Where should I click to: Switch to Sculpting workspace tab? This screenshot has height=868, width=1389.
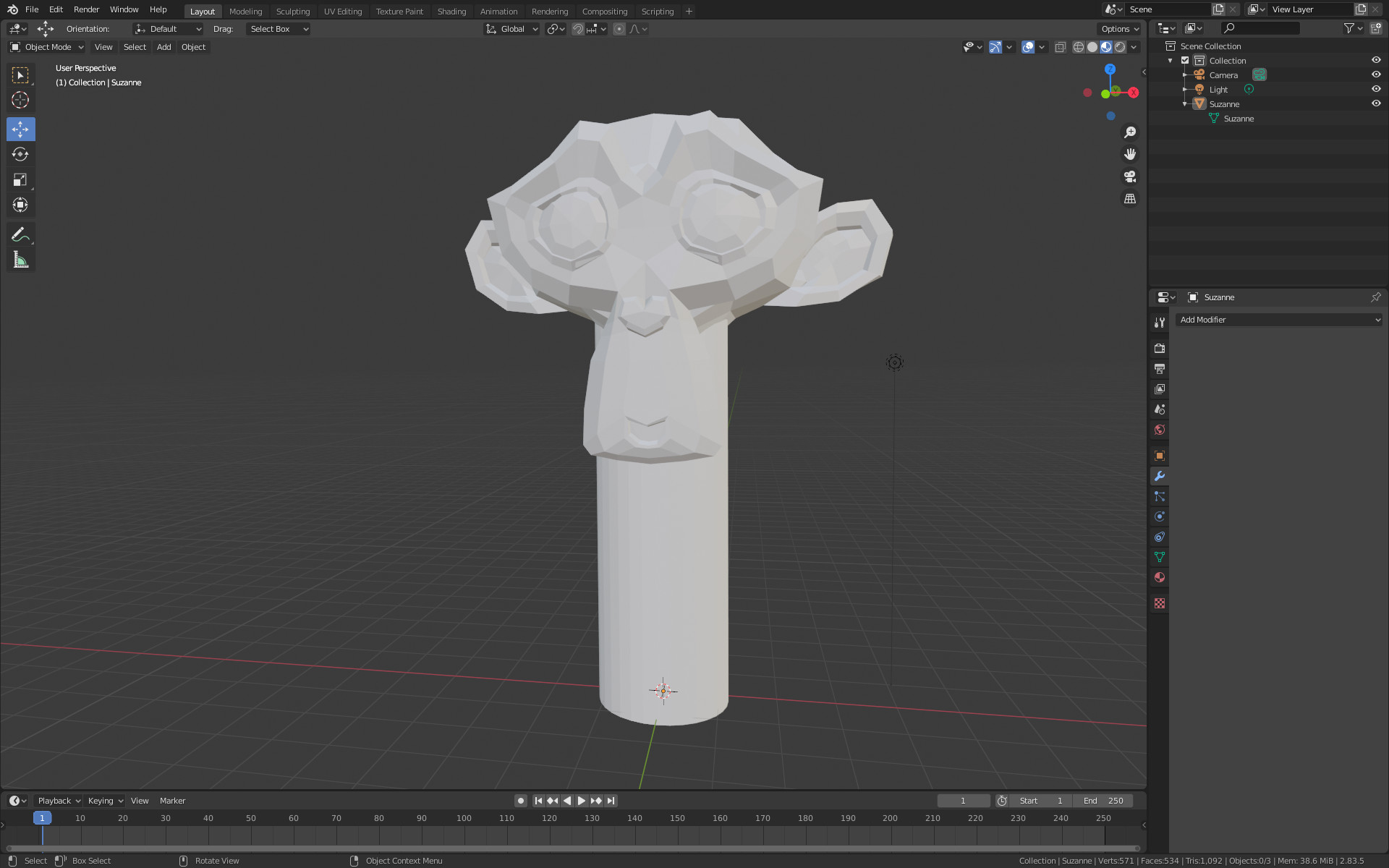click(293, 11)
